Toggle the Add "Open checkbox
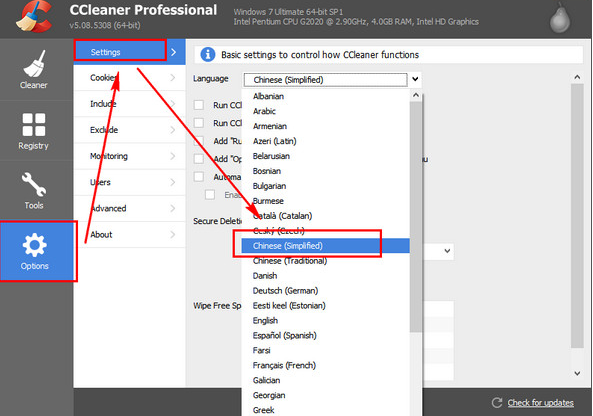The height and width of the screenshot is (416, 593). pos(199,158)
